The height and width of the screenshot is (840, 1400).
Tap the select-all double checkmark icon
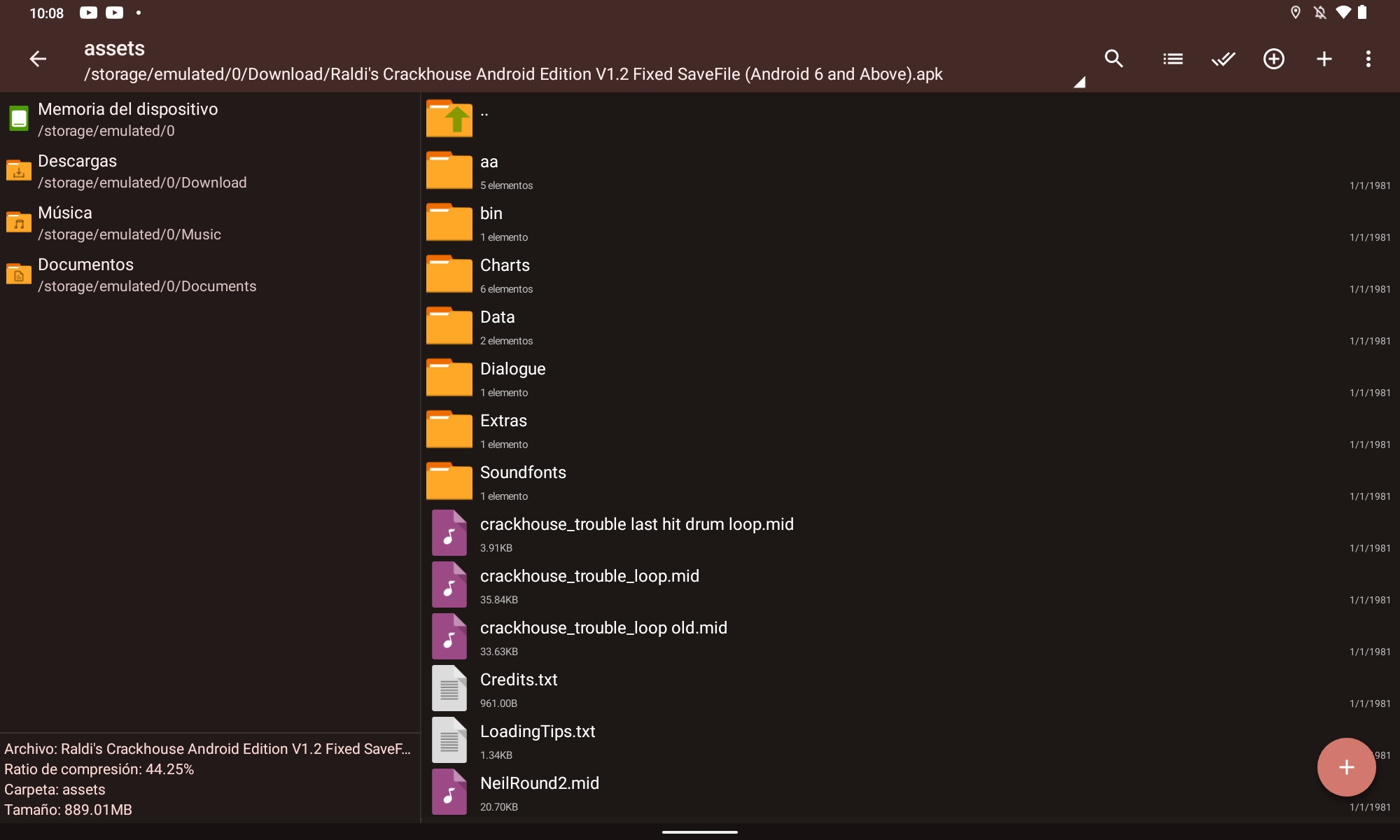(x=1223, y=59)
